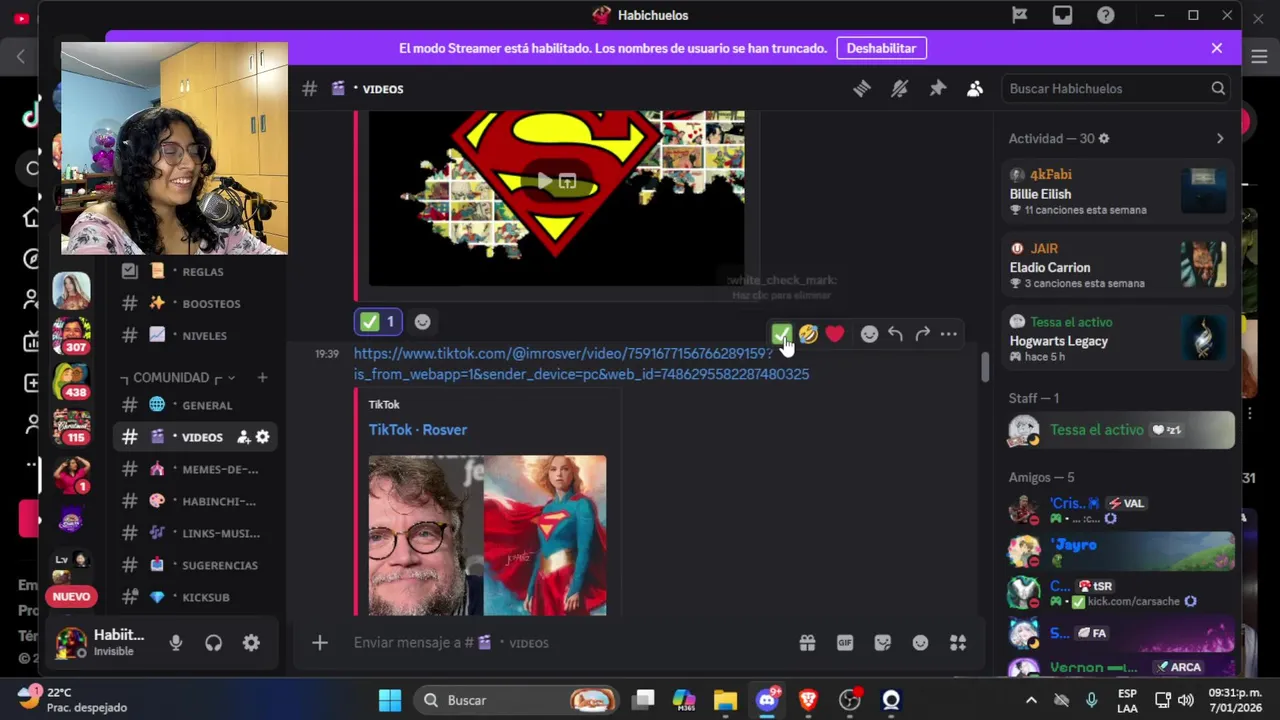Toggle channel notification settings bell
The image size is (1280, 720).
(x=900, y=89)
